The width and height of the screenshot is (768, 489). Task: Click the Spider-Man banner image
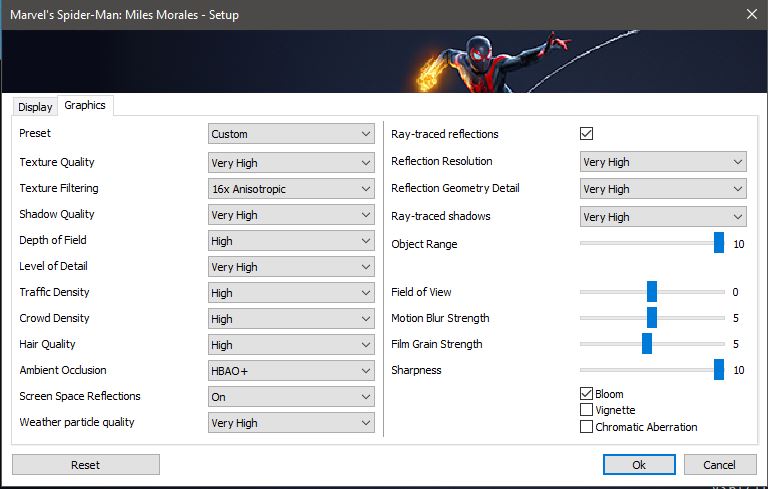(x=384, y=61)
